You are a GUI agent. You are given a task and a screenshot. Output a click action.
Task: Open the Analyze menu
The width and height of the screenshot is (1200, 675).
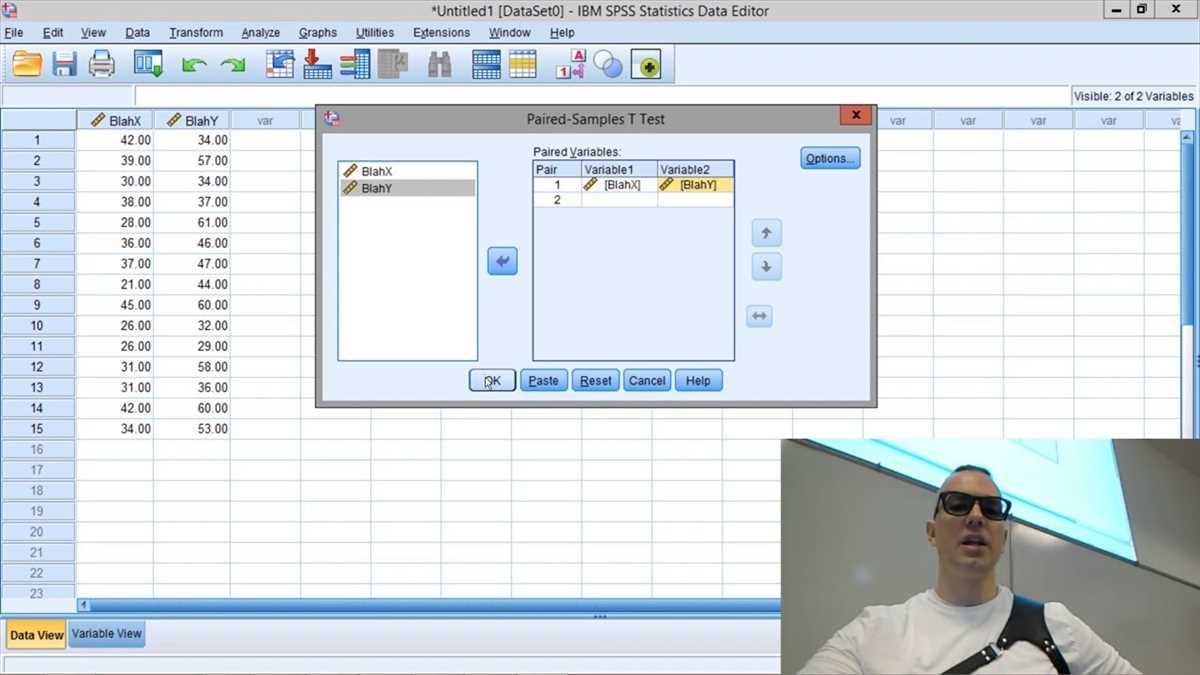pyautogui.click(x=261, y=33)
